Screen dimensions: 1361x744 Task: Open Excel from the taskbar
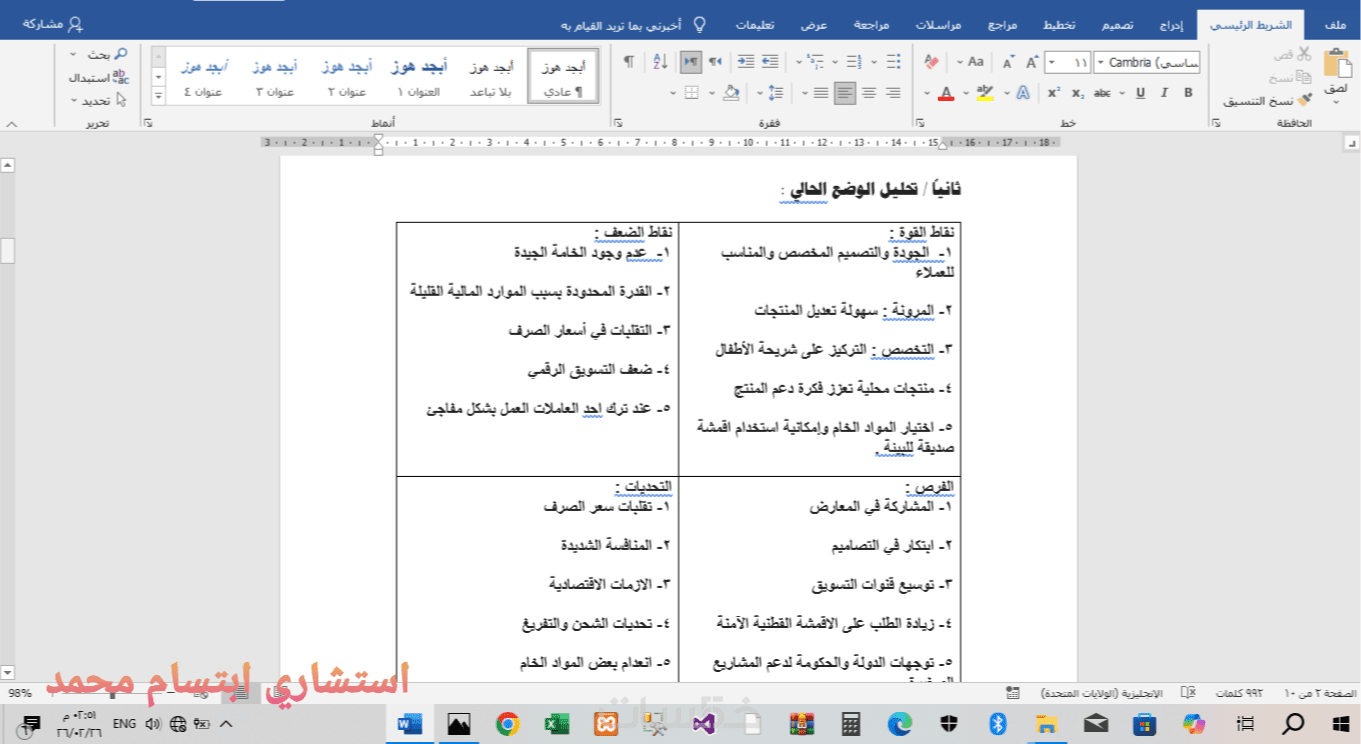(555, 724)
